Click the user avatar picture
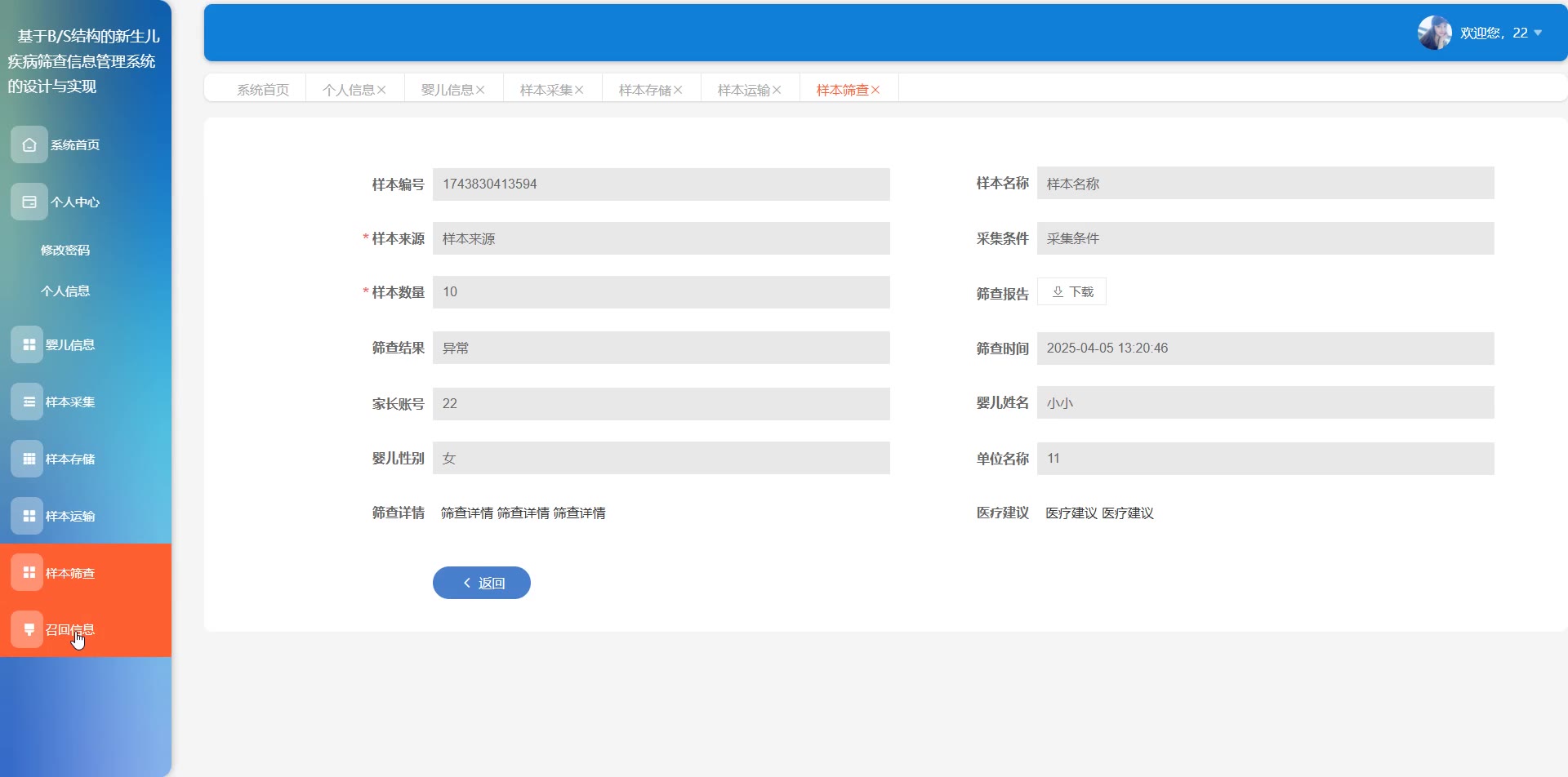This screenshot has width=1568, height=777. pos(1434,33)
